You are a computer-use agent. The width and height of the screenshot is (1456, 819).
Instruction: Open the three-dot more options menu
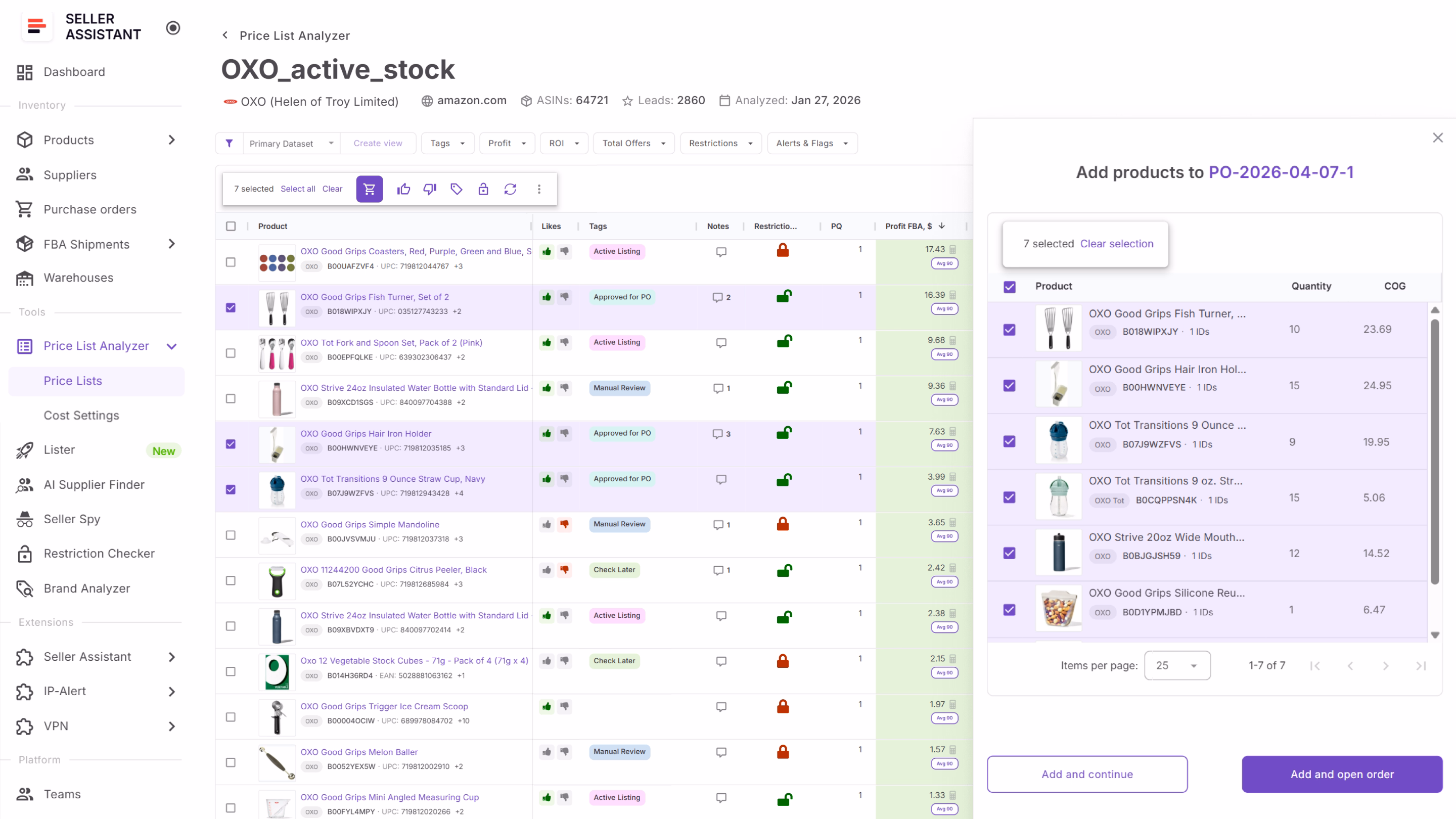coord(538,189)
